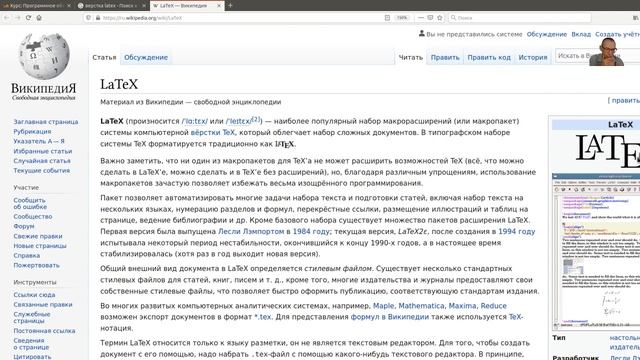640x360 pixels.
Task: Follow the Mathematica link
Action: tap(421, 306)
